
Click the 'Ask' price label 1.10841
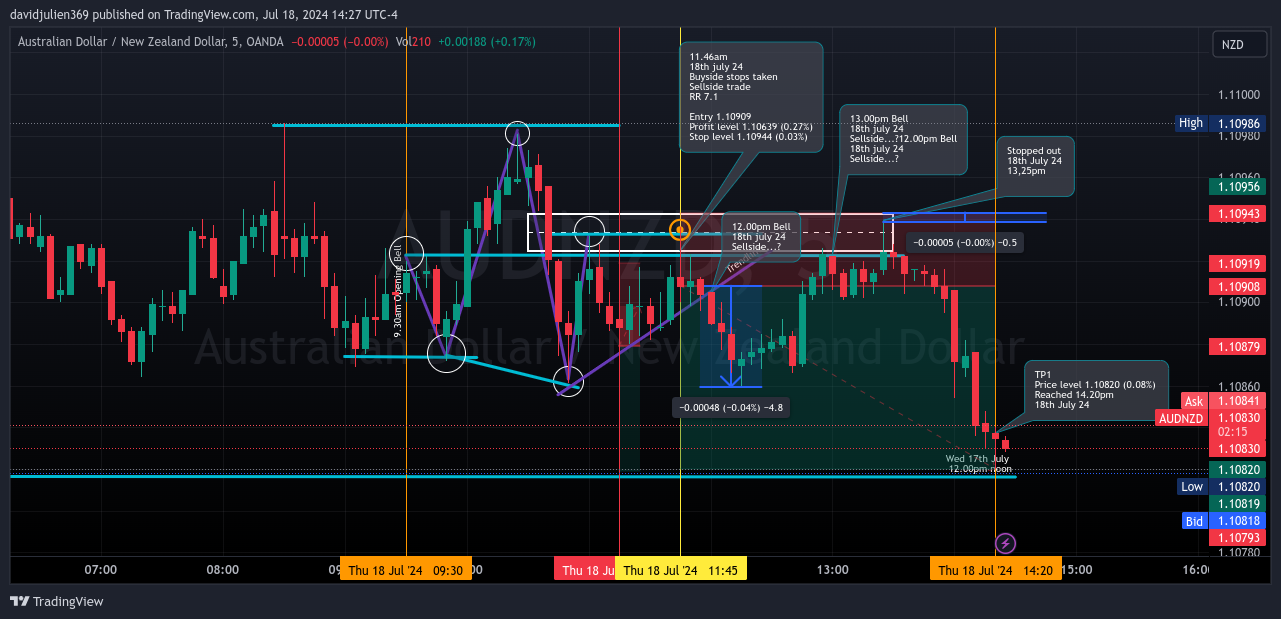(1225, 401)
